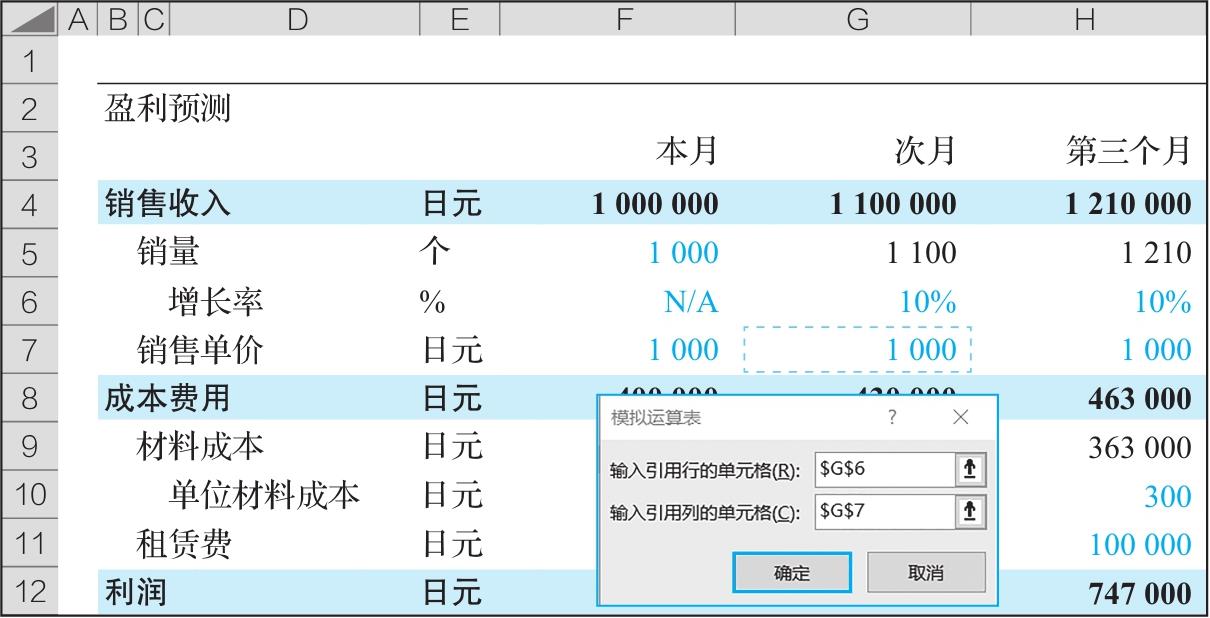The height and width of the screenshot is (618, 1210).
Task: Select column D header
Action: (x=296, y=19)
